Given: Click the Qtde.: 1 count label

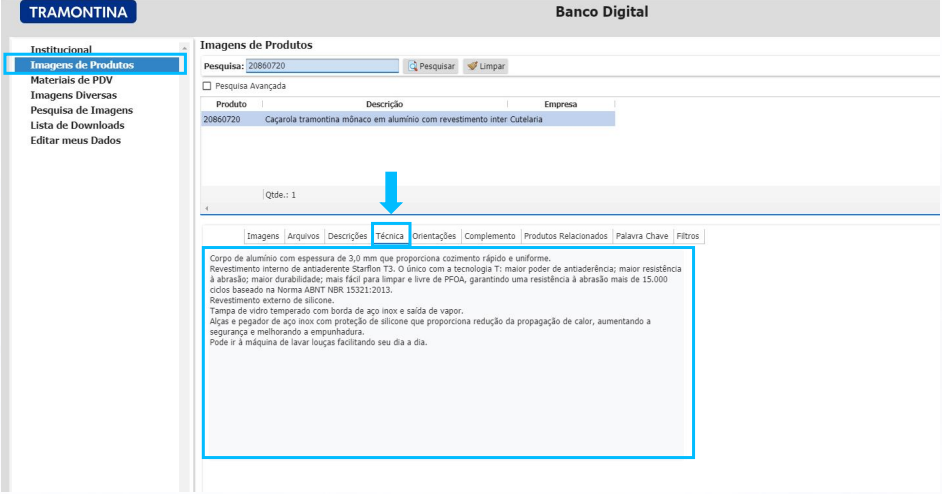Looking at the screenshot, I should point(281,195).
